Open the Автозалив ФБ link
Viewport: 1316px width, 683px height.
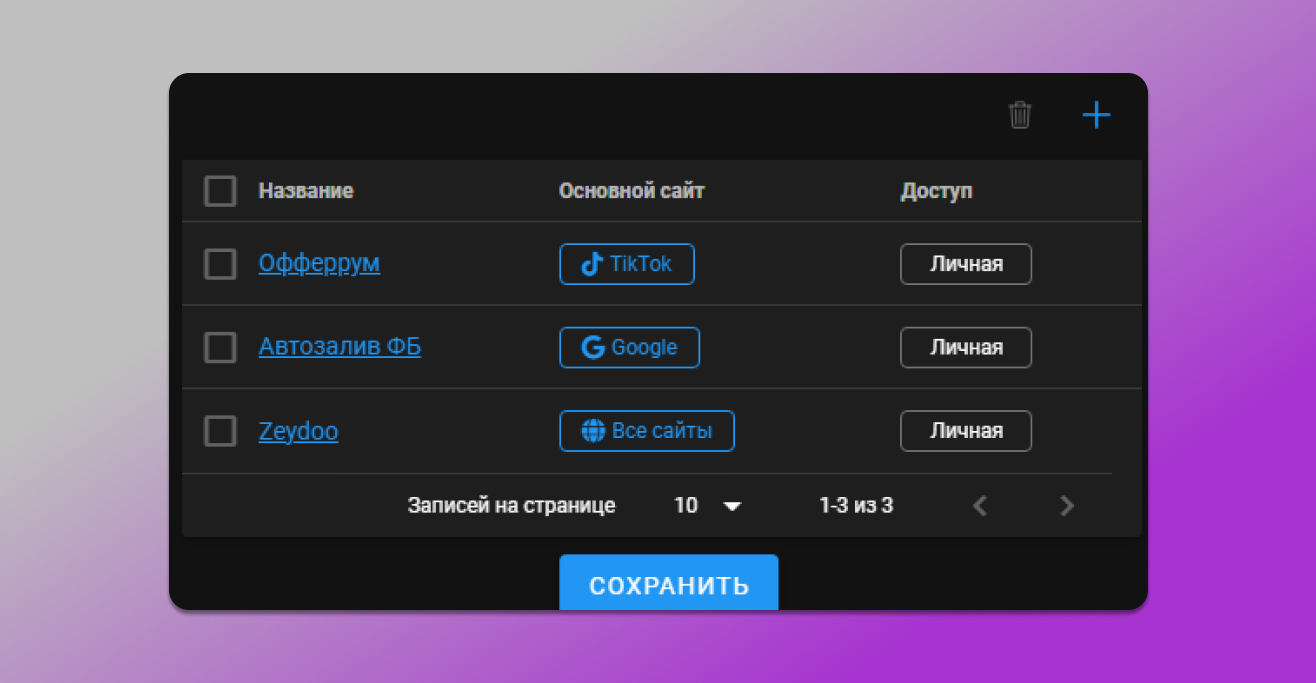[x=339, y=346]
